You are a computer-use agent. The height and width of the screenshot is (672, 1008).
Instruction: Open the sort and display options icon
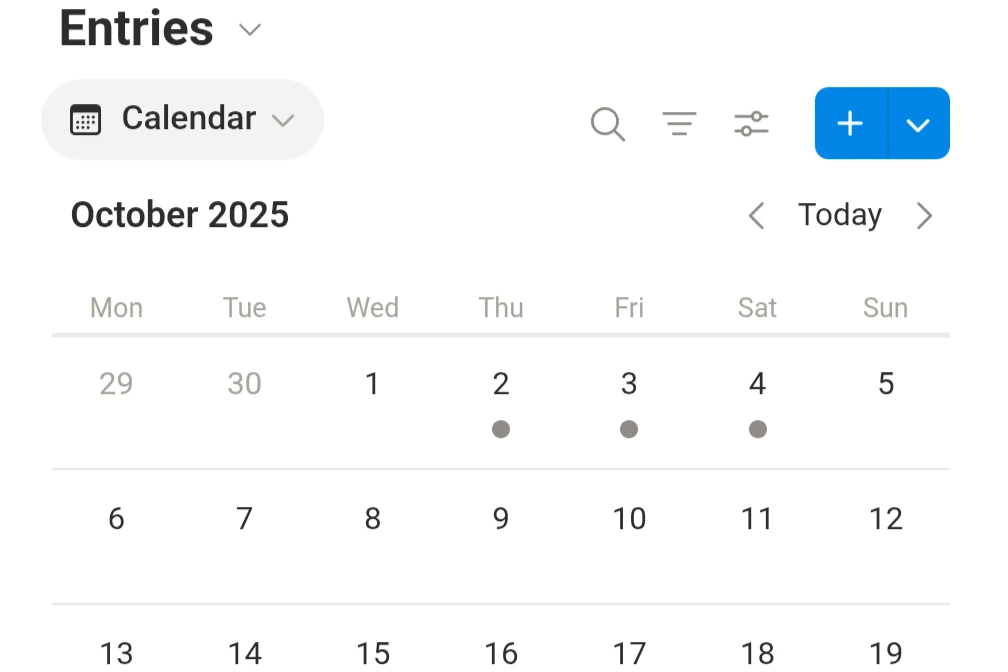click(751, 123)
